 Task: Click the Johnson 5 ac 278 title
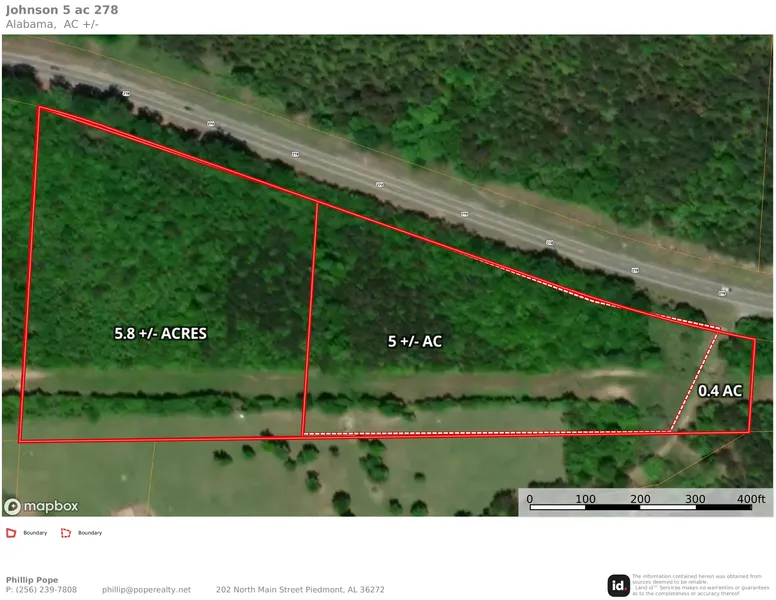(61, 10)
